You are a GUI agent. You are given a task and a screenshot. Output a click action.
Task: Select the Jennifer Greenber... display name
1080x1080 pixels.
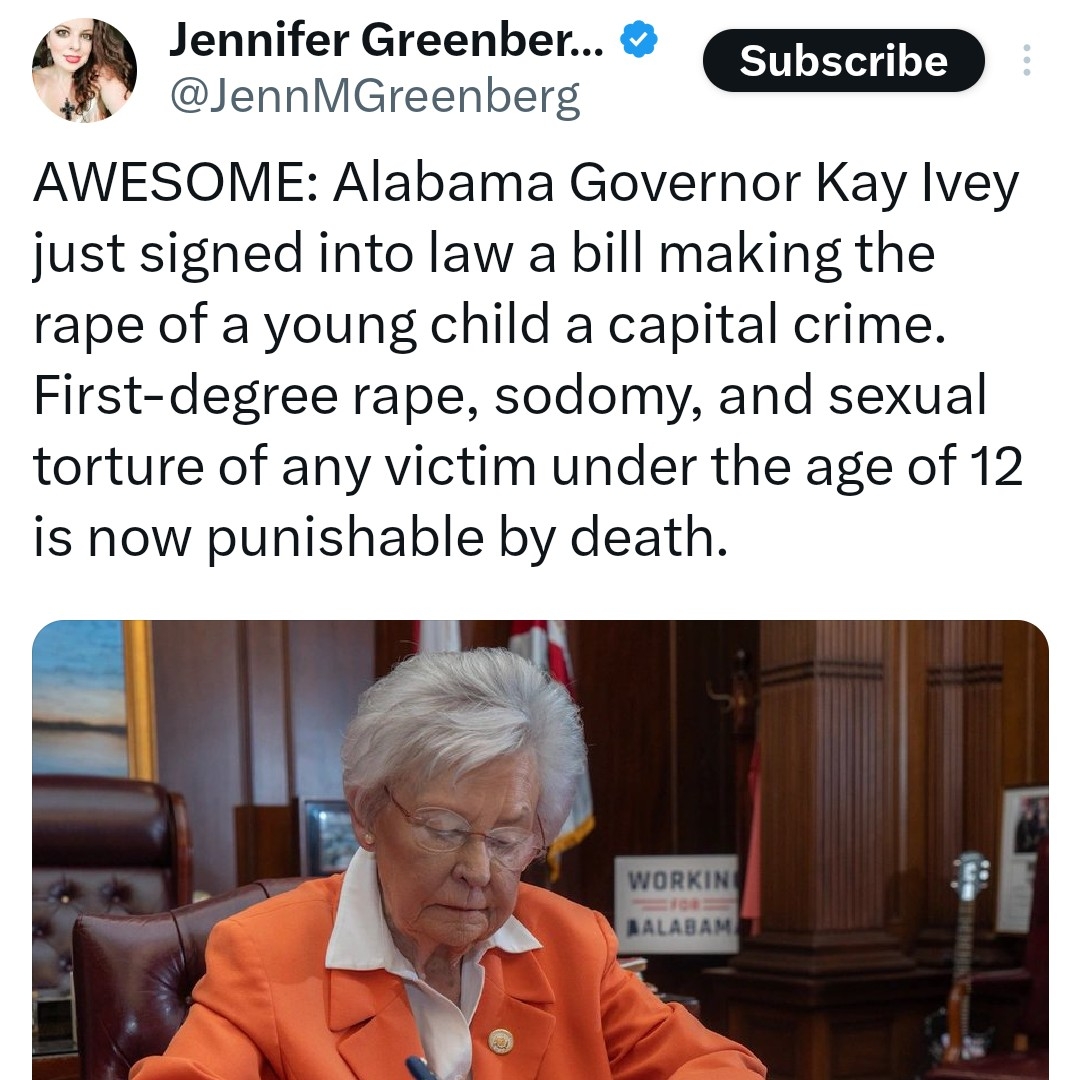click(386, 40)
